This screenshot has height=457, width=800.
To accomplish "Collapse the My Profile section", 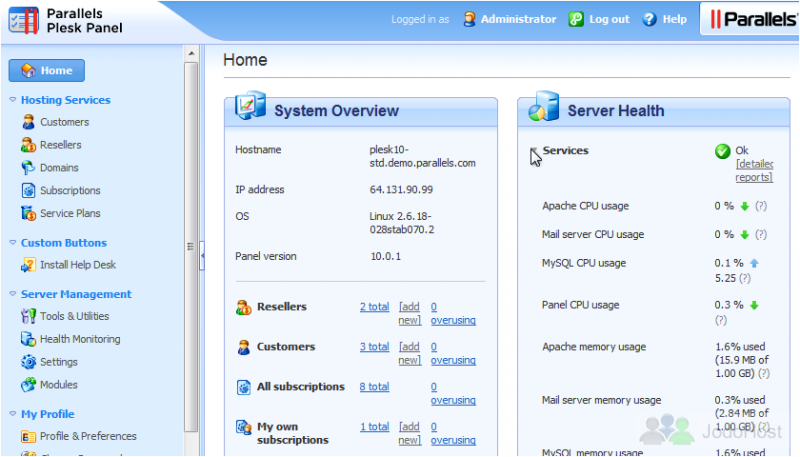I will point(13,414).
